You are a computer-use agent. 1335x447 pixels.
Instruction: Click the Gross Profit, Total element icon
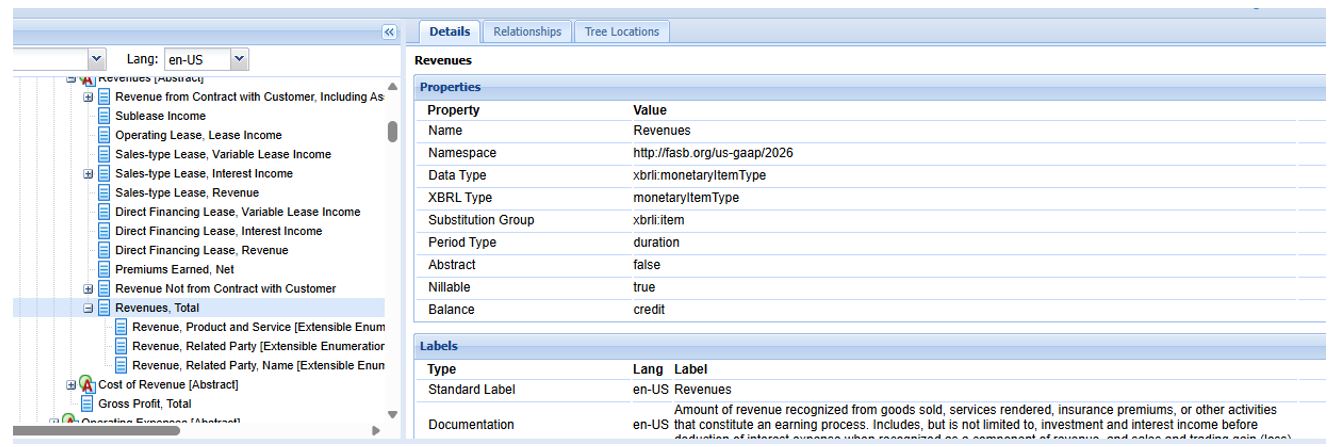pos(89,404)
